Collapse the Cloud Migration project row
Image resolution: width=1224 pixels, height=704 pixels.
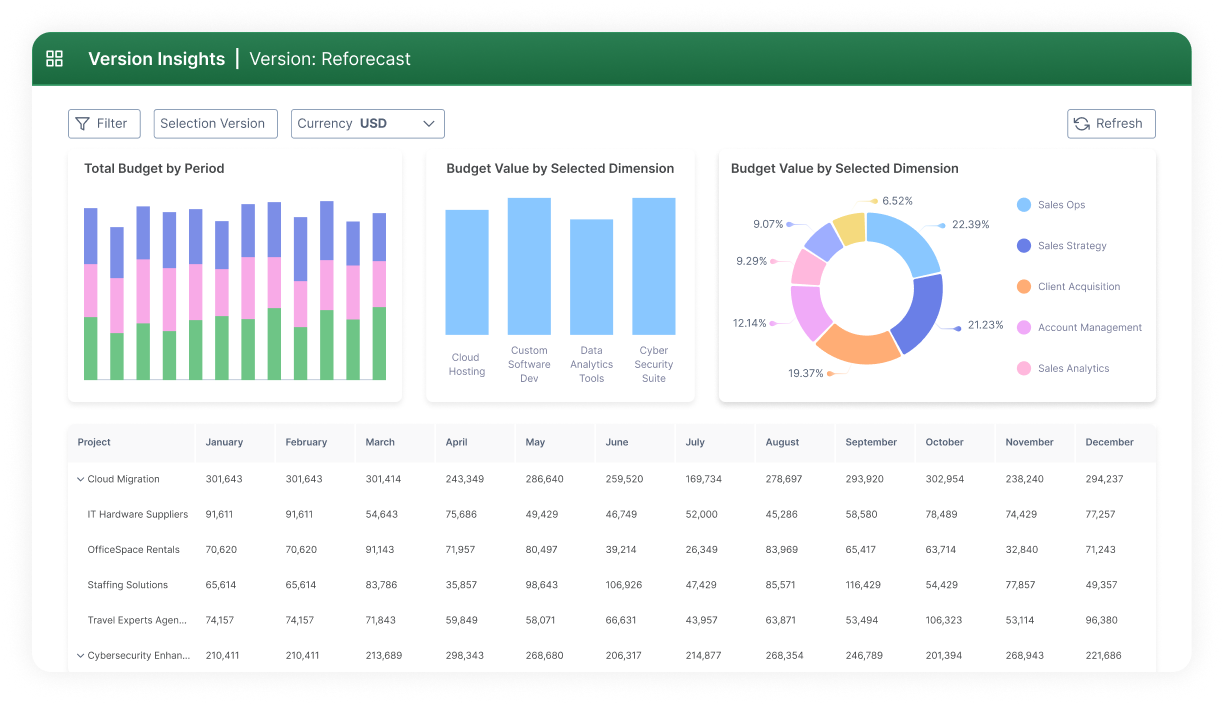point(81,479)
